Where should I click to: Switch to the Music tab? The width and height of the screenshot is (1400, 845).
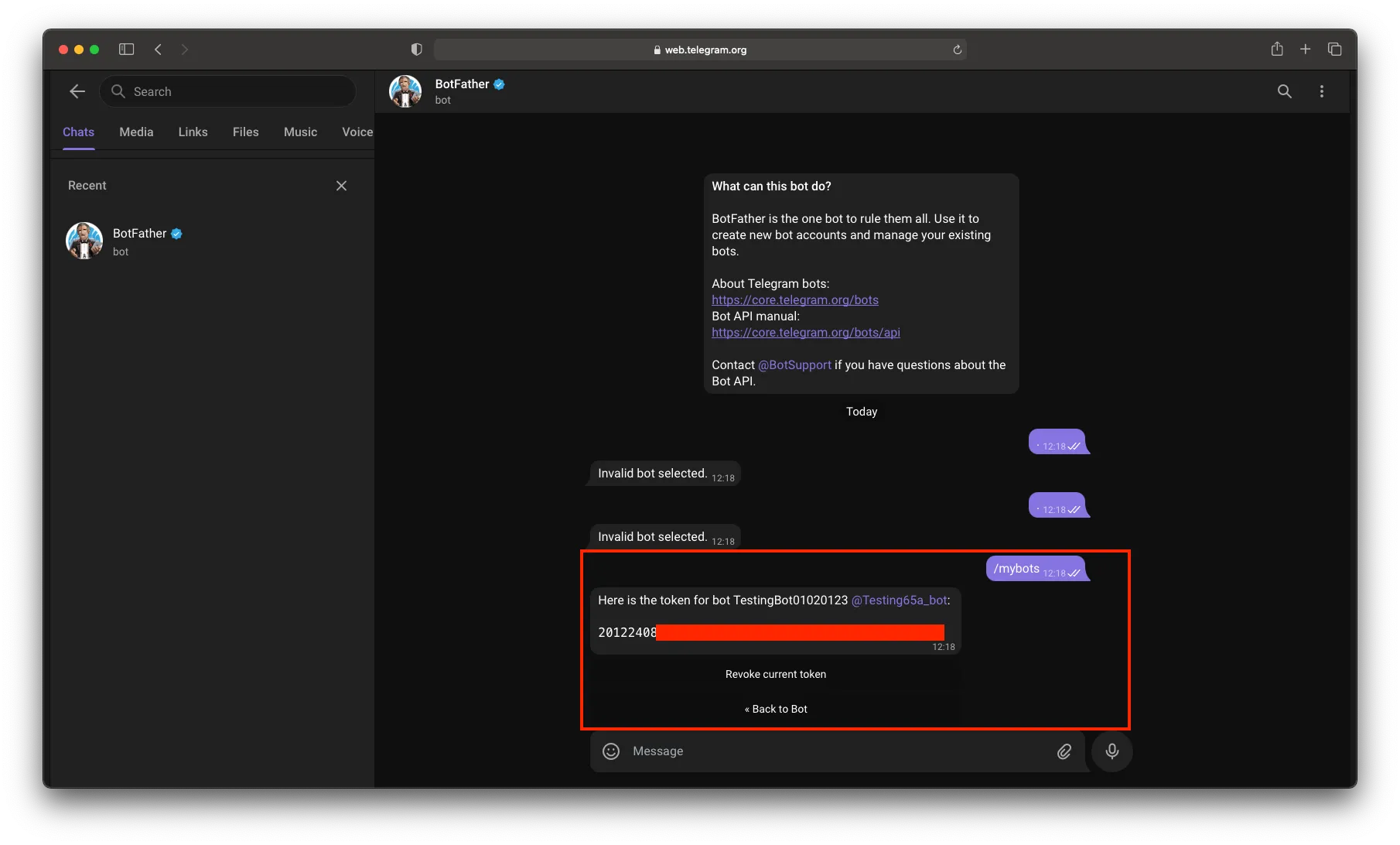[x=301, y=132]
